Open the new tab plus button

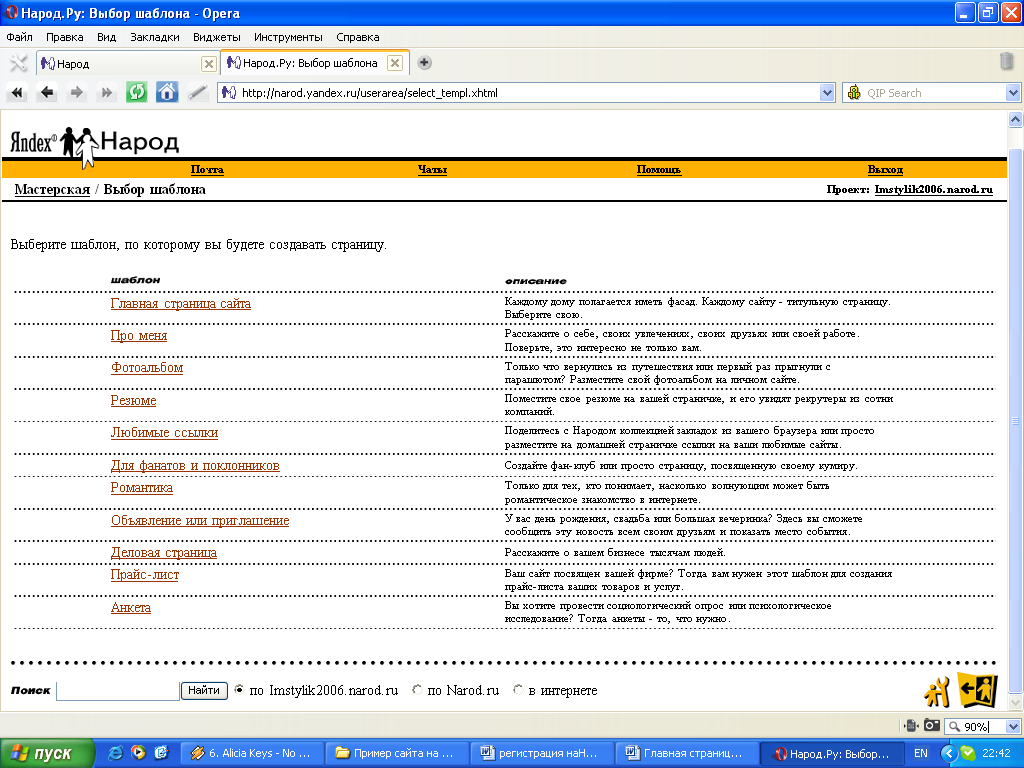click(x=424, y=63)
